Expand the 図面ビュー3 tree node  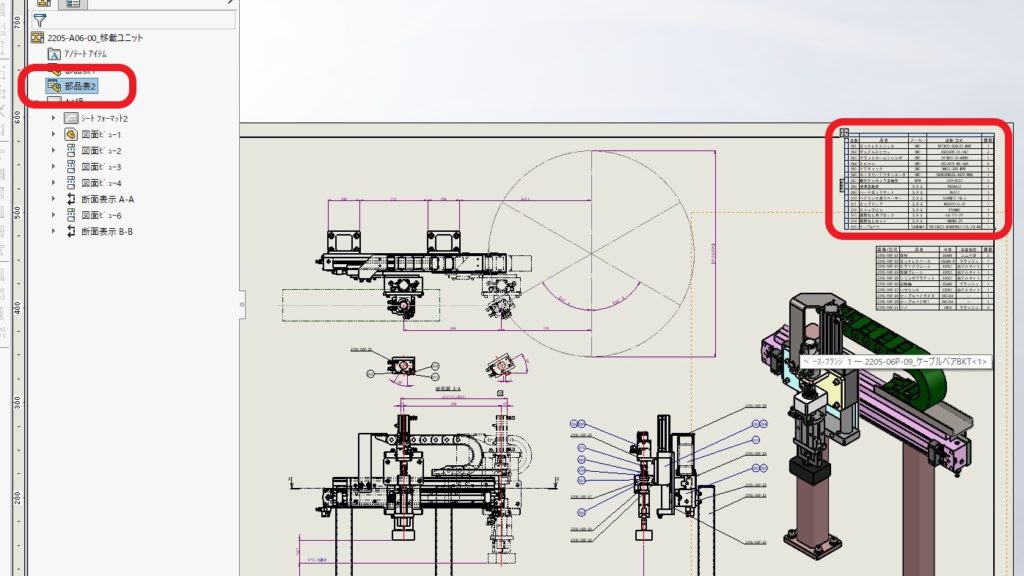[53, 167]
